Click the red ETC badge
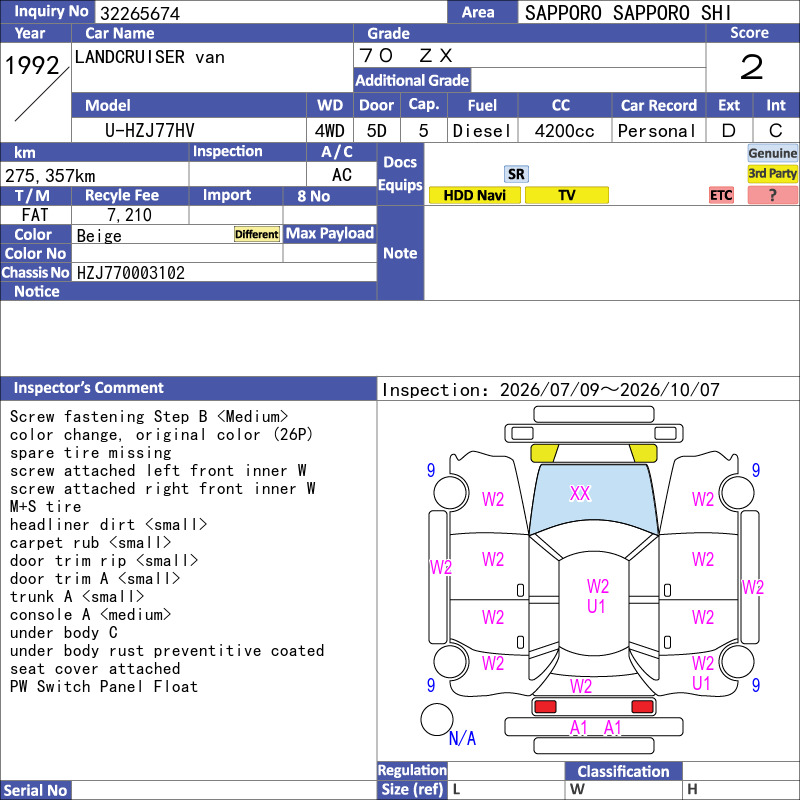 [721, 195]
